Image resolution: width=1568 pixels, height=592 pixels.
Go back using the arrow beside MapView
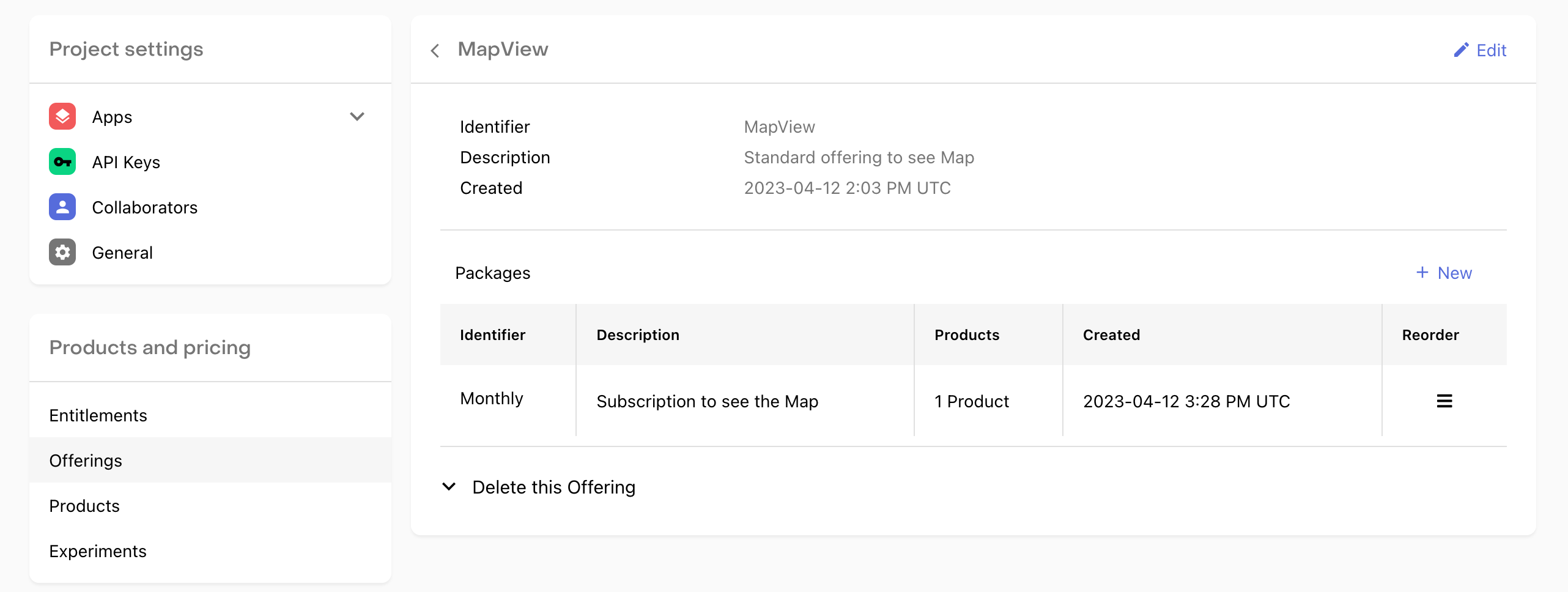(435, 50)
